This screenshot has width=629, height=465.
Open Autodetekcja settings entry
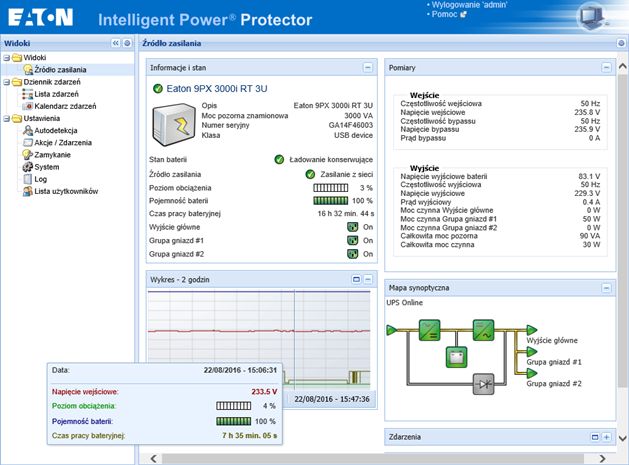coord(56,130)
